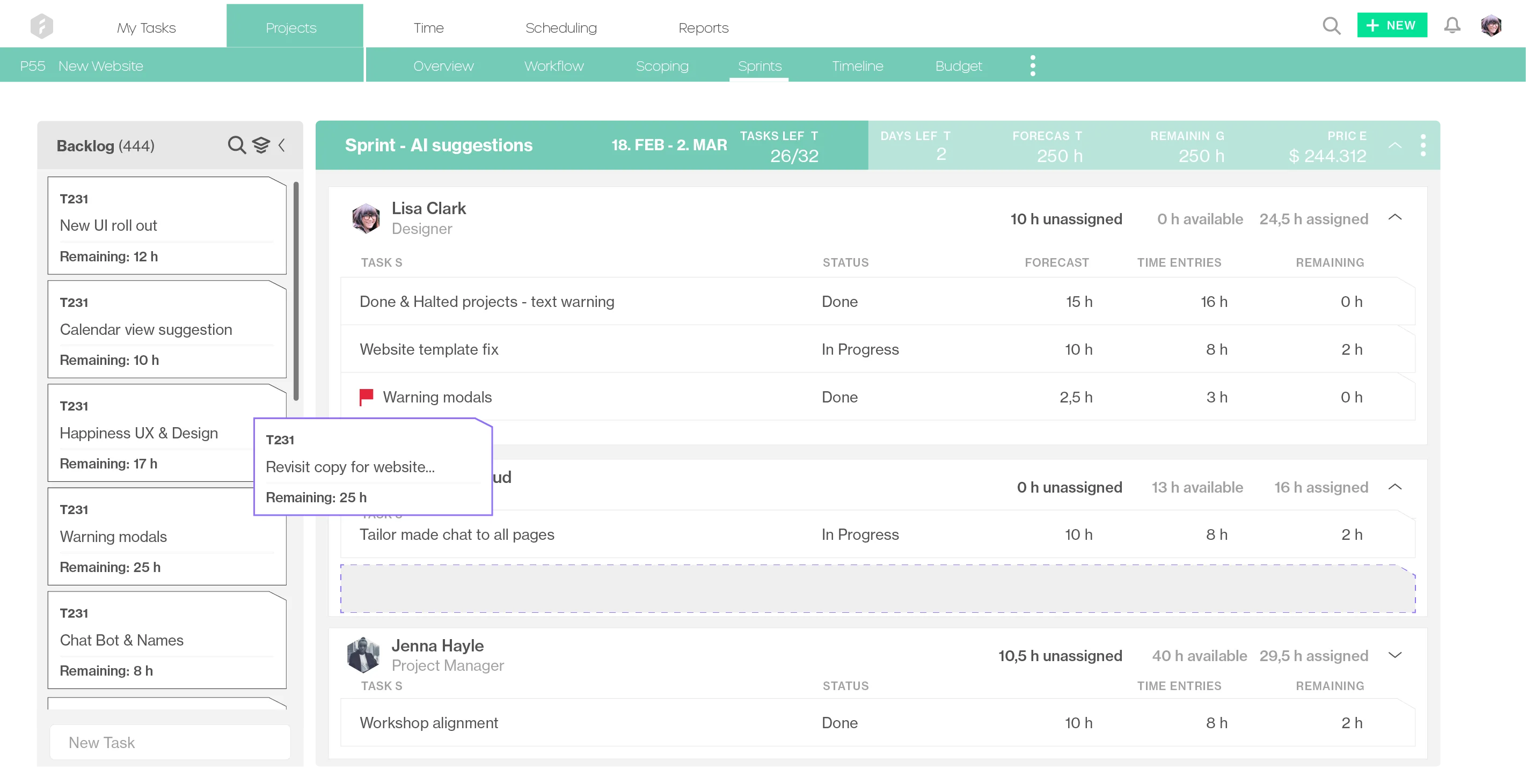
Task: Click Jenna Hayle's avatar
Action: click(x=363, y=655)
